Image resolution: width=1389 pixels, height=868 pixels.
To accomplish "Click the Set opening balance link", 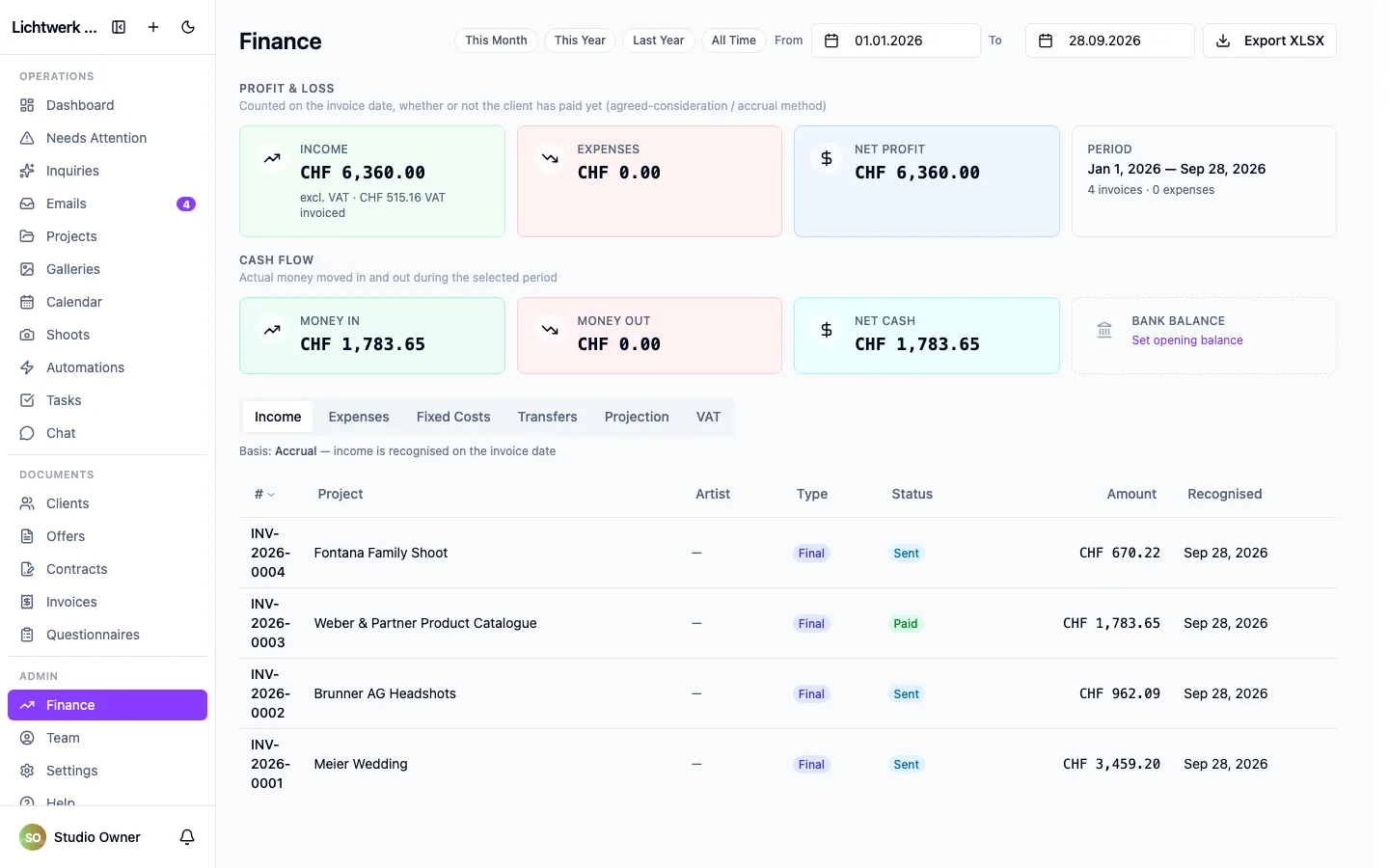I will 1187,340.
